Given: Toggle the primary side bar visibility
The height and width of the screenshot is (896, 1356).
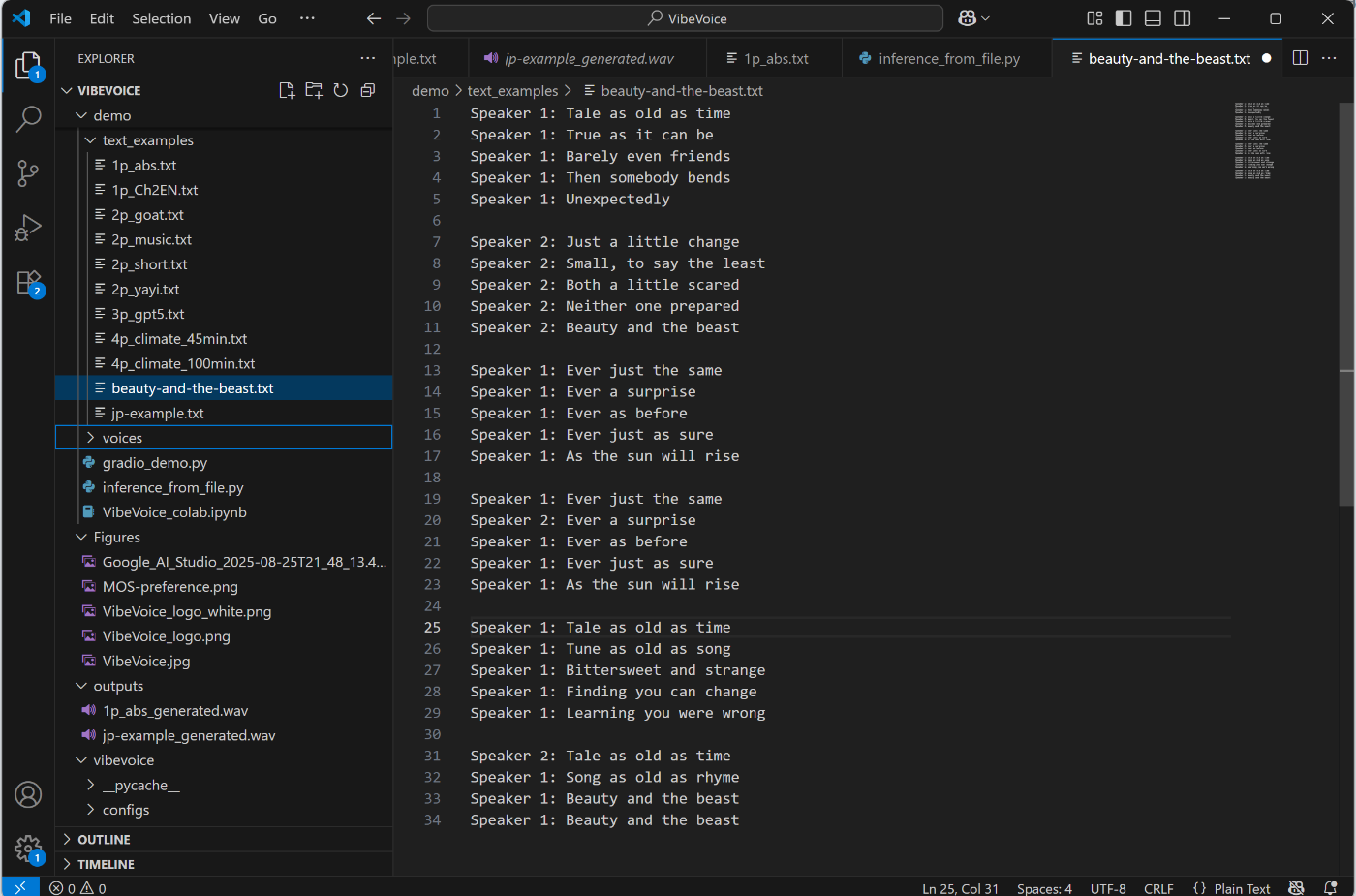Looking at the screenshot, I should point(1124,18).
